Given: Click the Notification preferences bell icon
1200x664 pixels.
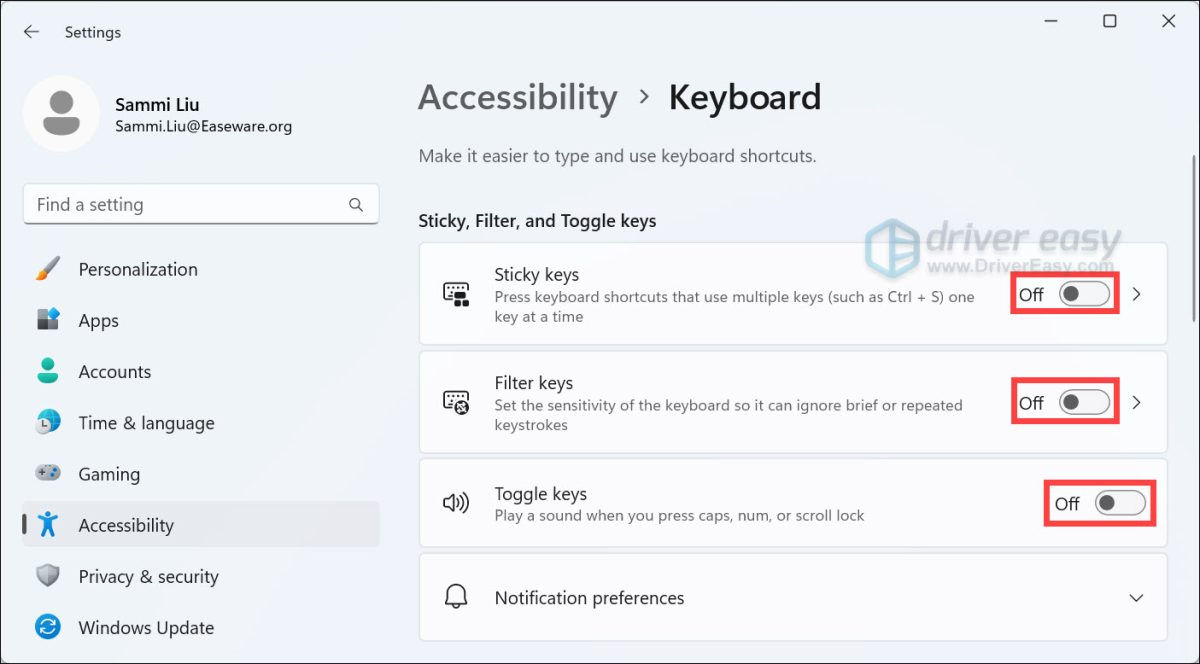Looking at the screenshot, I should 456,597.
